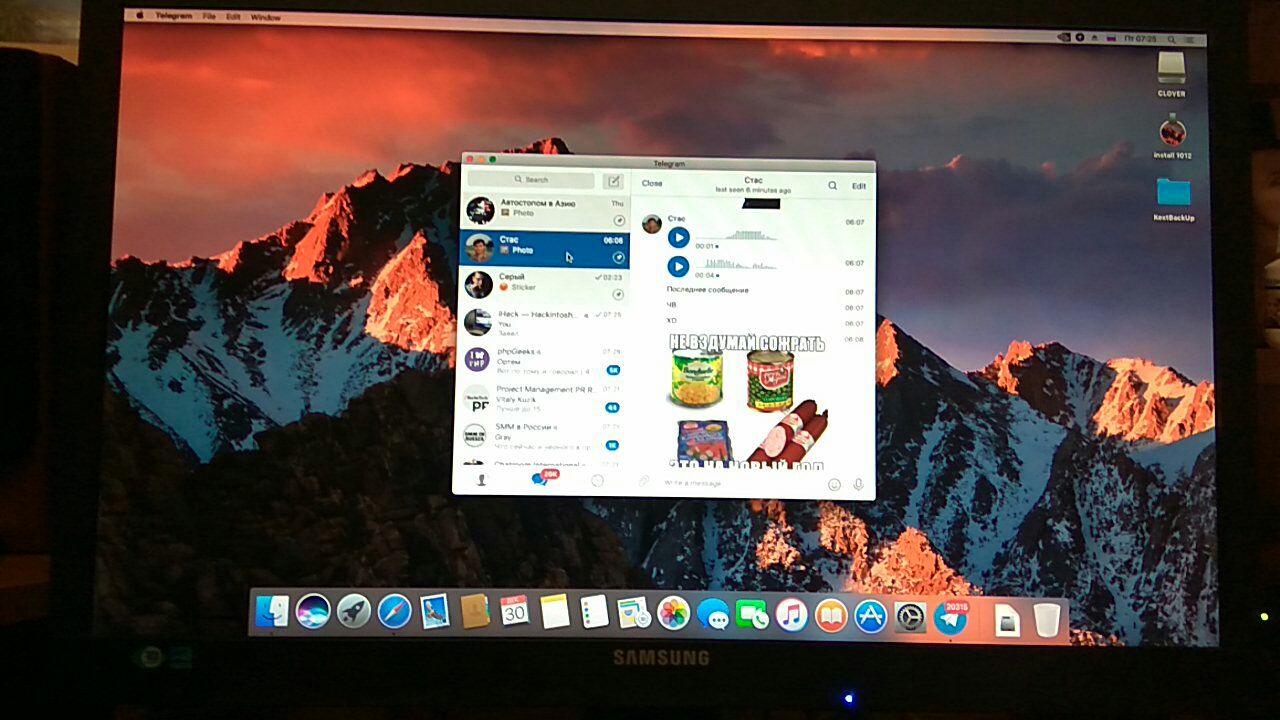This screenshot has width=1280, height=720.
Task: Open the Apple menu
Action: click(x=139, y=16)
